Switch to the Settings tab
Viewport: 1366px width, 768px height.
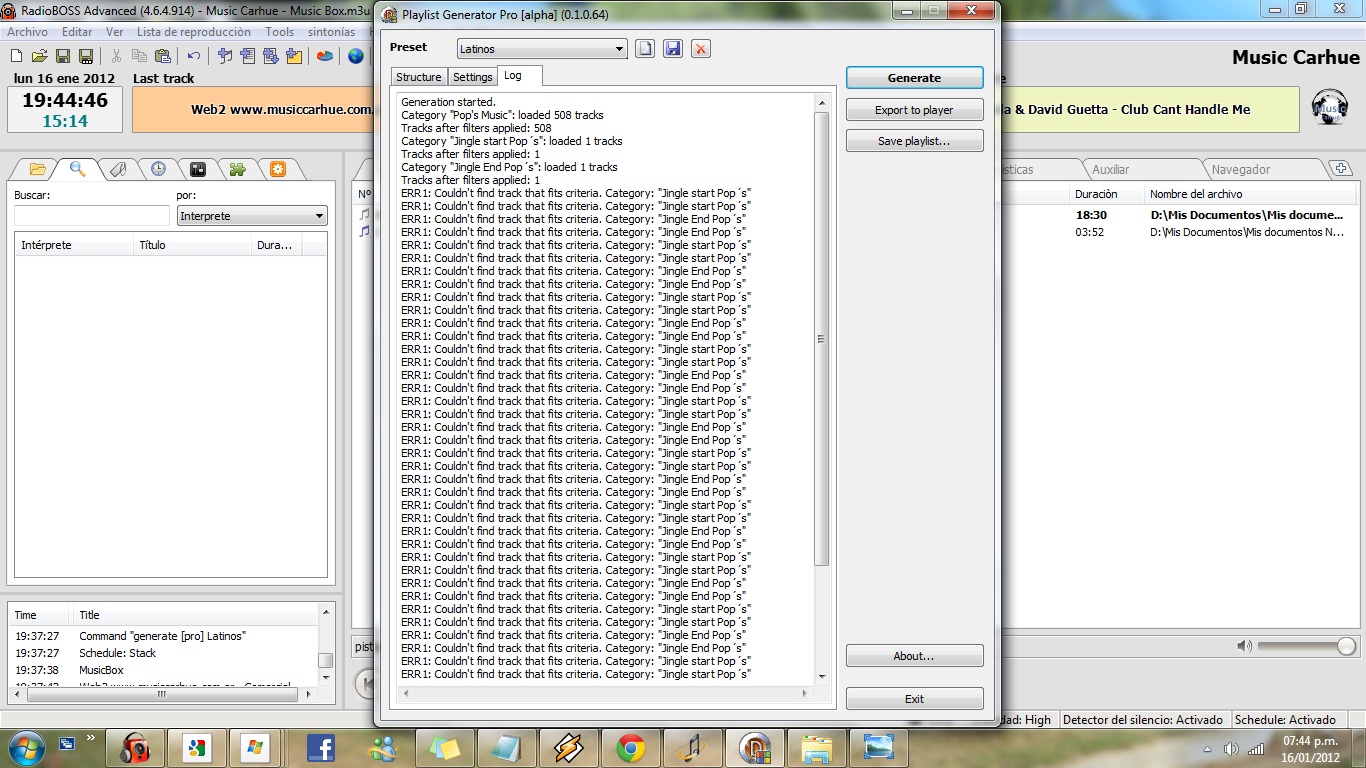click(x=472, y=77)
